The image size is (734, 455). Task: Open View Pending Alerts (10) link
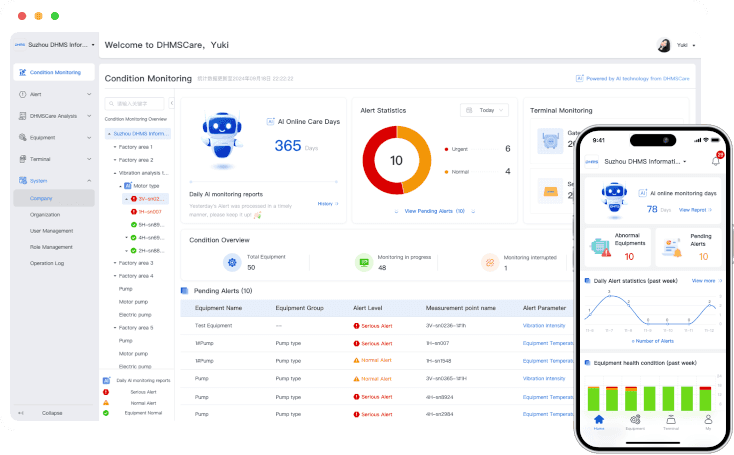tap(434, 211)
